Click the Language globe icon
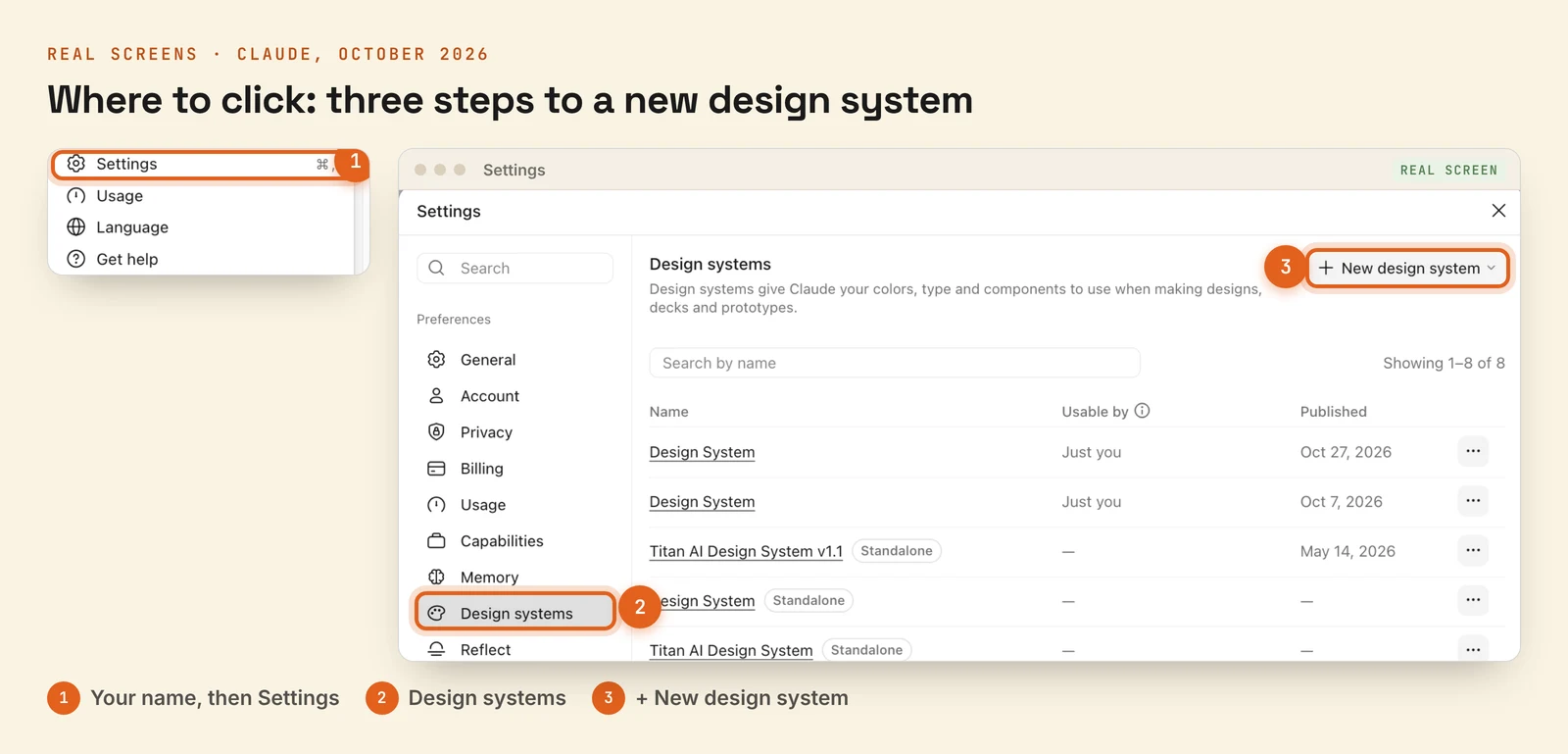Viewport: 1568px width, 754px height. point(76,227)
